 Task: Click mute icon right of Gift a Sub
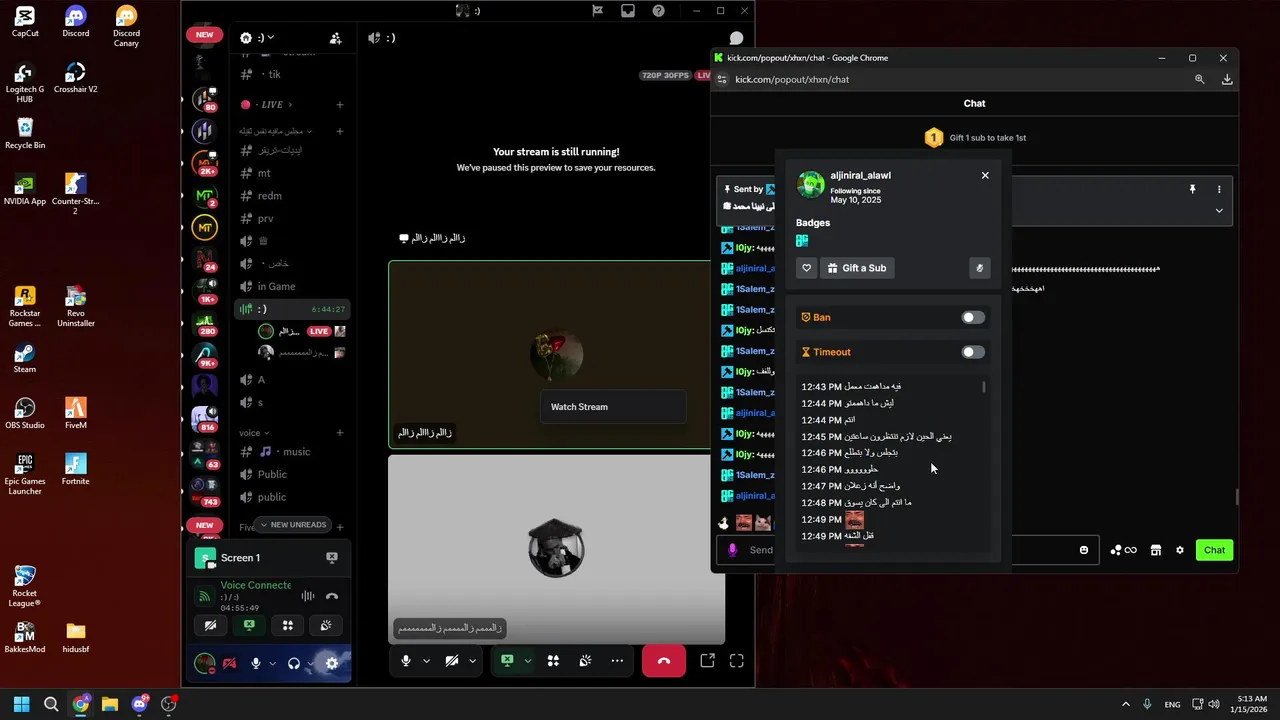pyautogui.click(x=980, y=268)
